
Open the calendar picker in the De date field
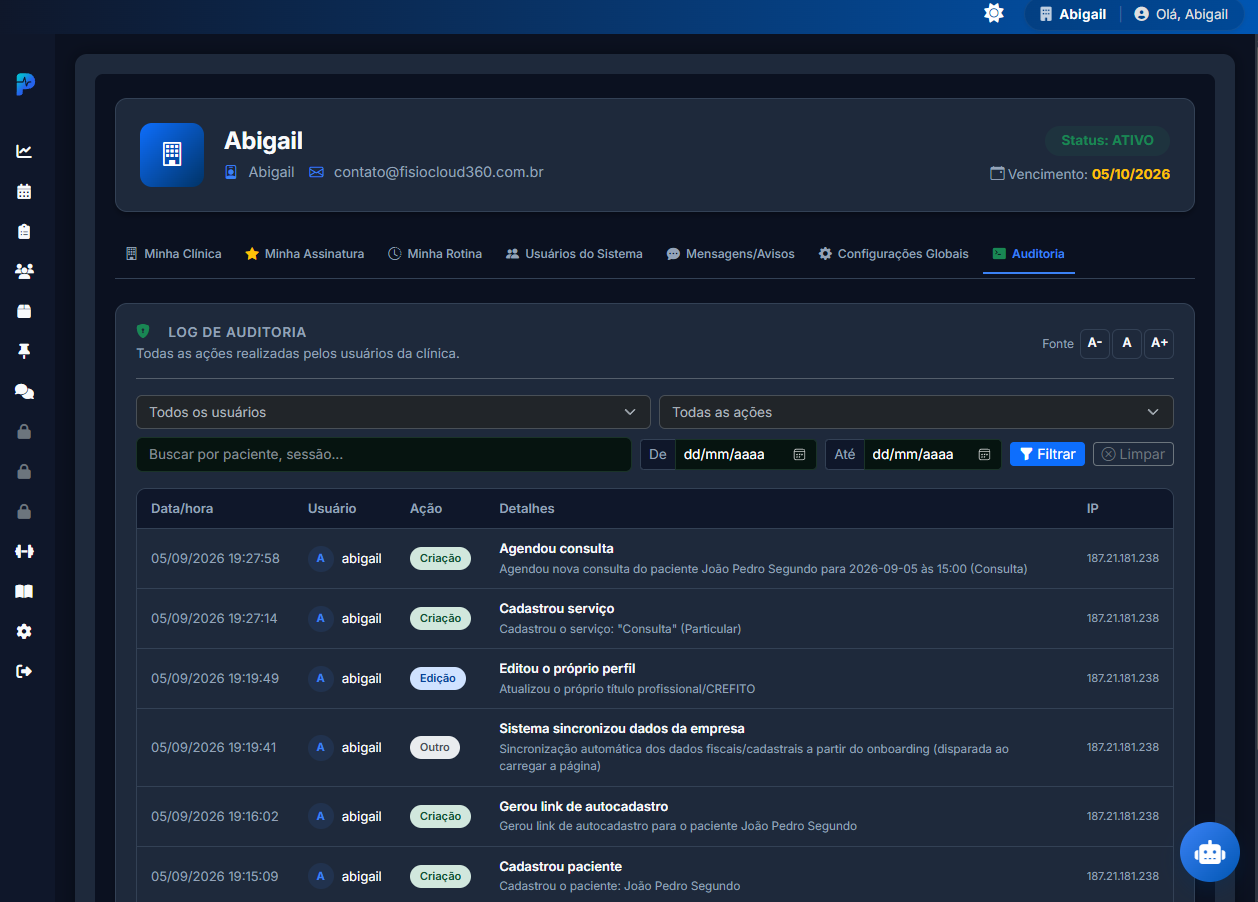pos(799,454)
